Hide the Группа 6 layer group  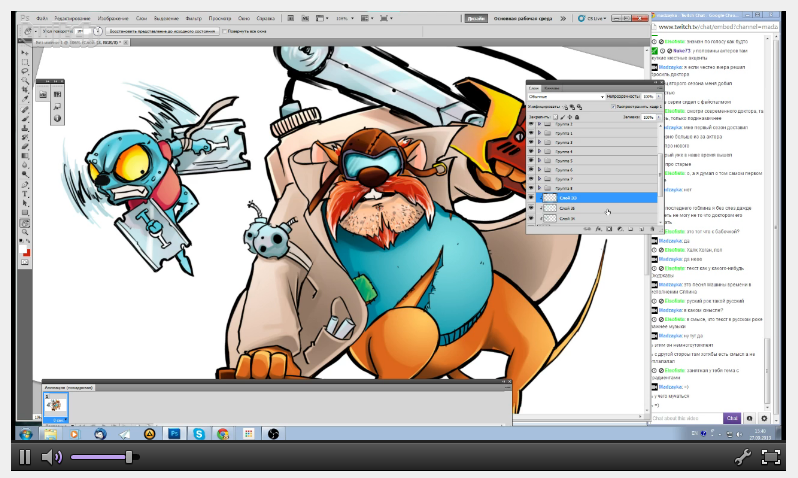(x=531, y=170)
